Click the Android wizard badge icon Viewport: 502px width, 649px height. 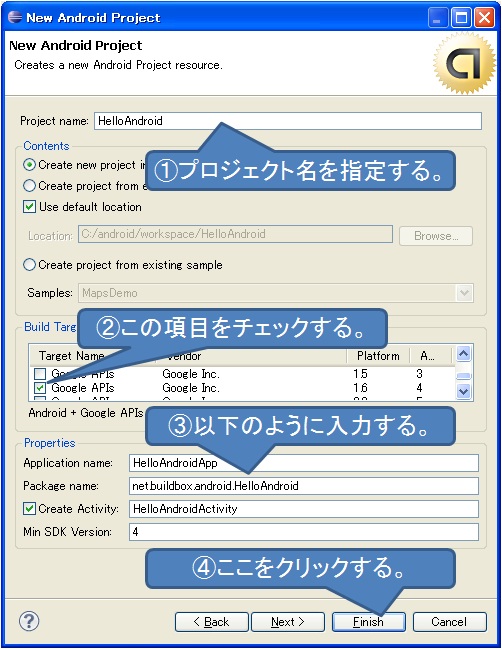[464, 63]
